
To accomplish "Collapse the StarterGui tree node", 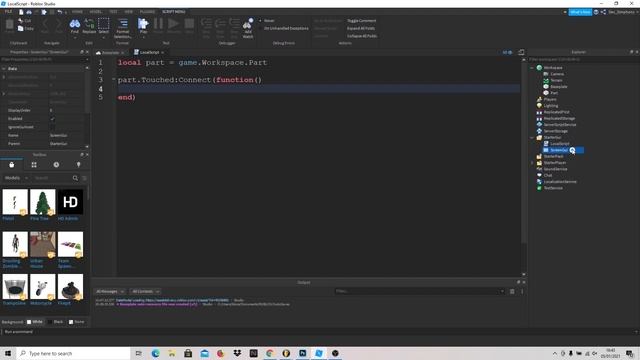I will [532, 138].
